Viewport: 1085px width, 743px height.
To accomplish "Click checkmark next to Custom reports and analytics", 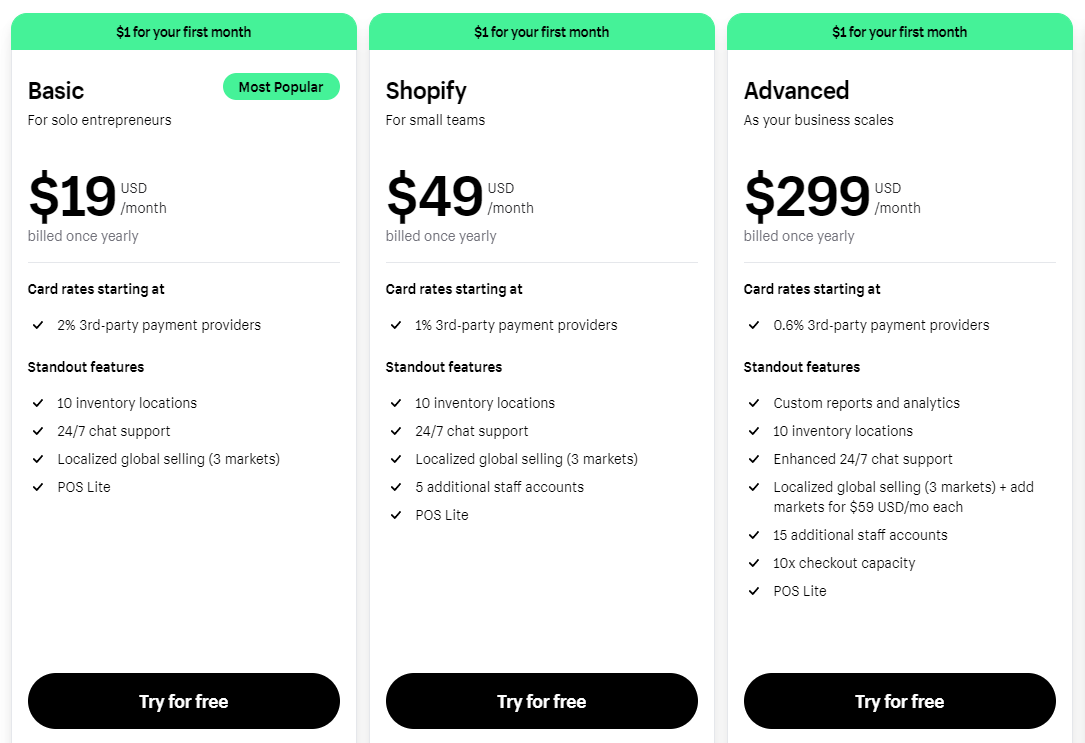I will 754,403.
